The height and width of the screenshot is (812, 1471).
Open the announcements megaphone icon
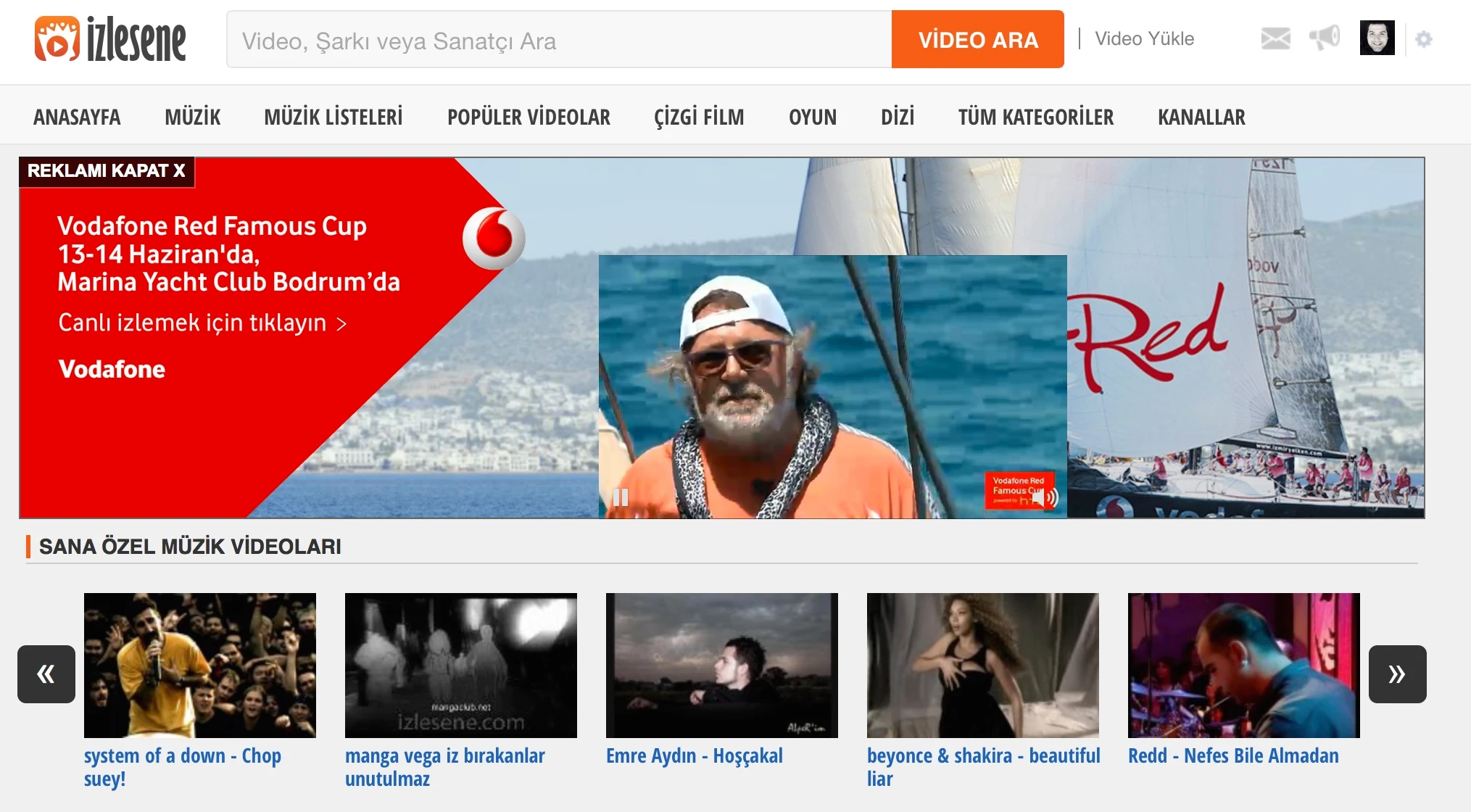(1325, 38)
